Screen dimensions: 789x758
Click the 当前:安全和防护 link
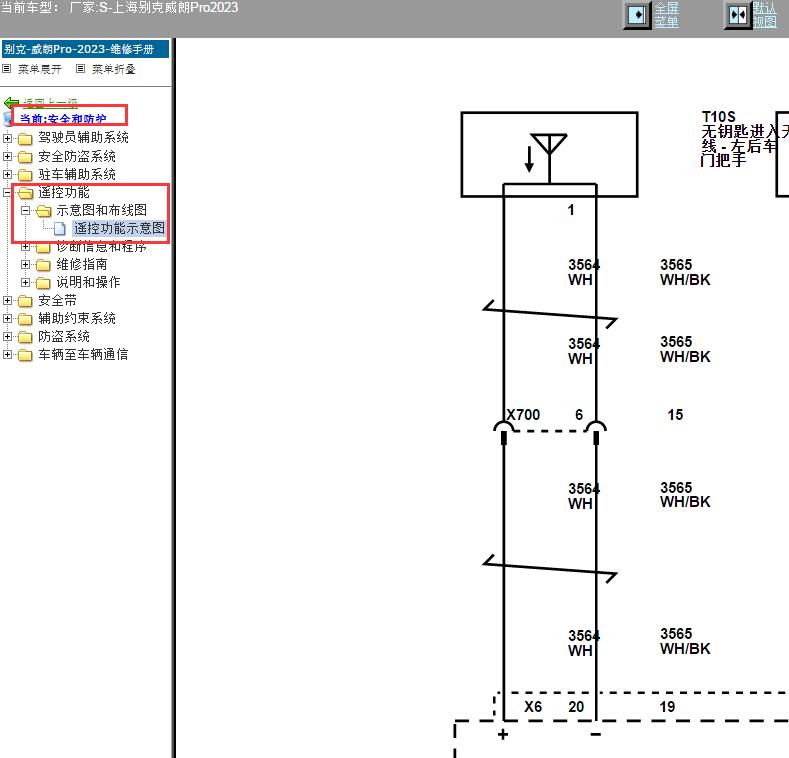(x=63, y=119)
